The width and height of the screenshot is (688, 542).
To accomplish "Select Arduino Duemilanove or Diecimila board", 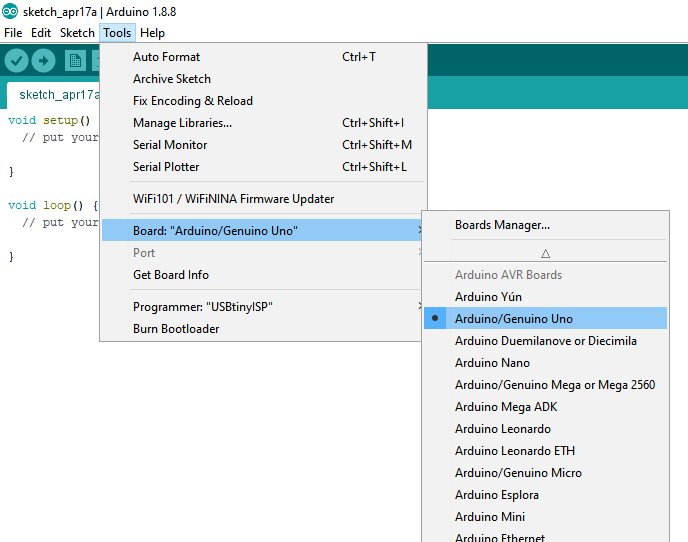I will (545, 341).
